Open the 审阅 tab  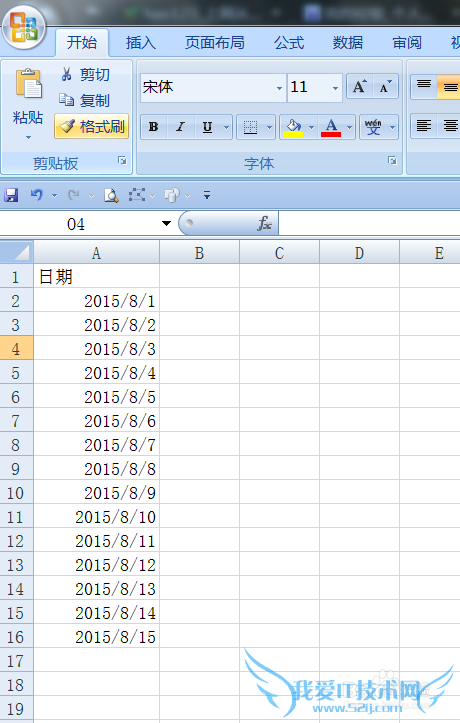click(x=407, y=43)
